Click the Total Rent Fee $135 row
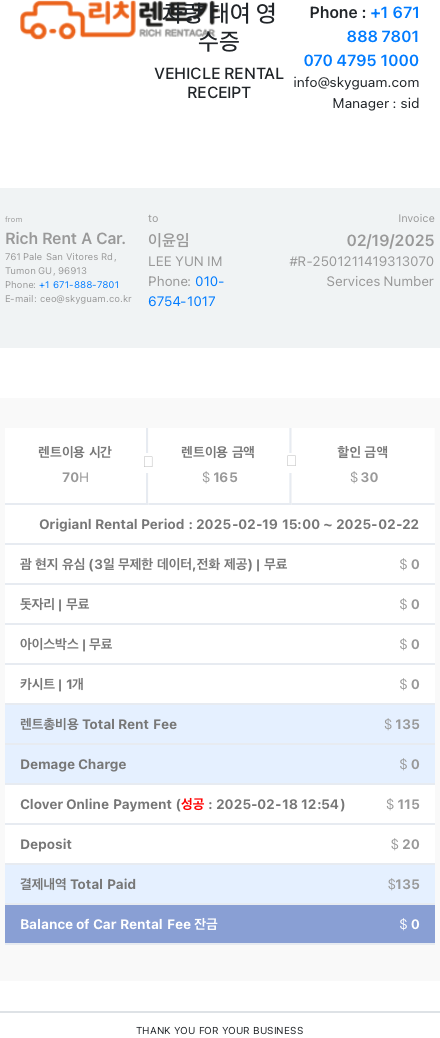This screenshot has width=440, height=1038. 220,724
